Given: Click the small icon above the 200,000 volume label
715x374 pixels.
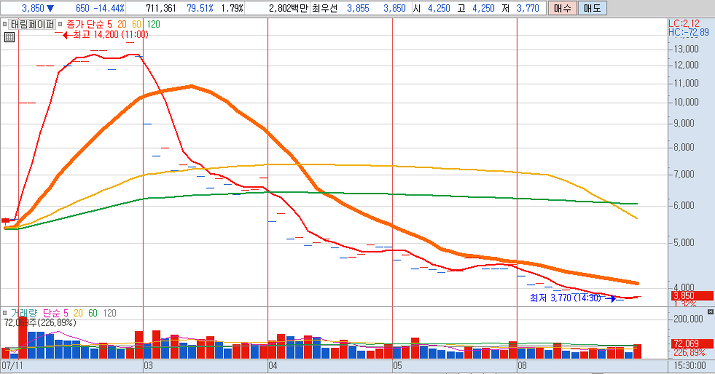Looking at the screenshot, I should point(710,312).
